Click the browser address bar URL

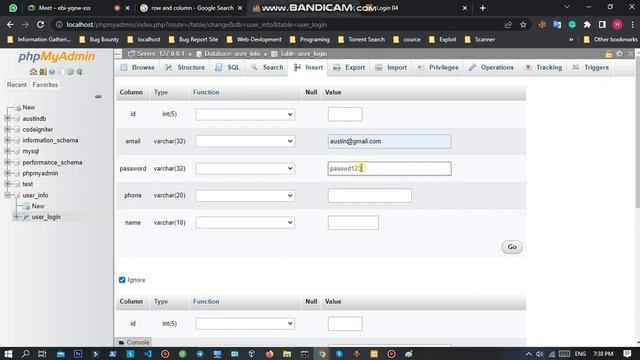[x=196, y=25]
